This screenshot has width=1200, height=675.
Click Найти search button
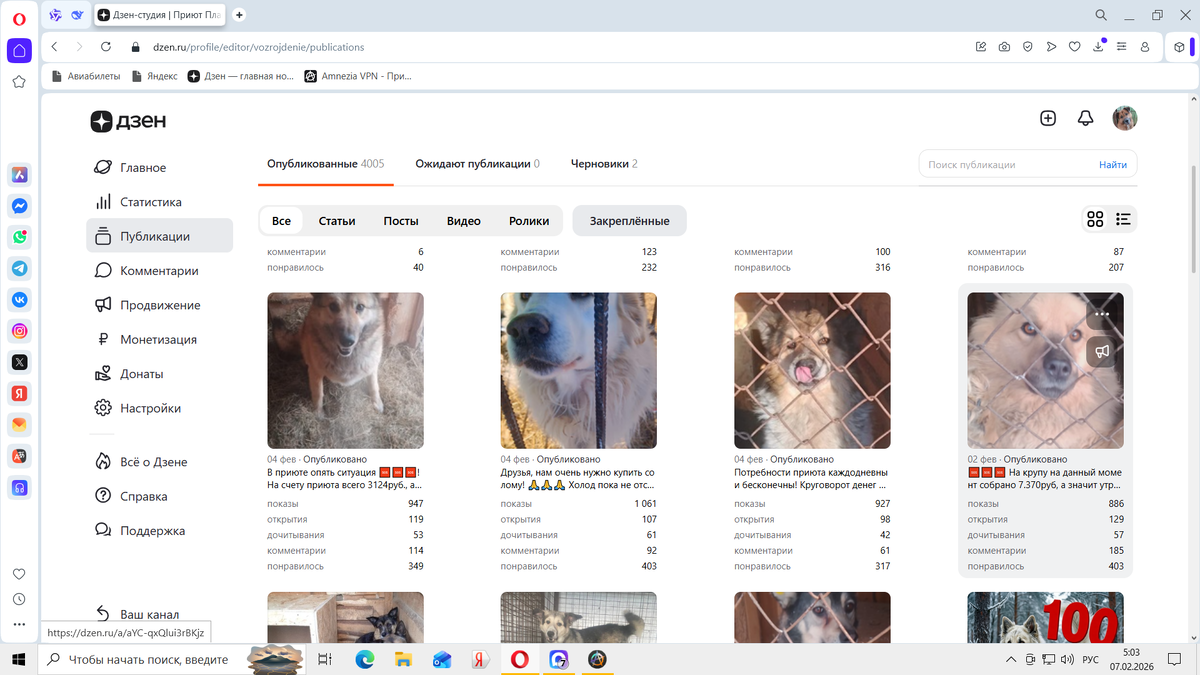click(1113, 165)
